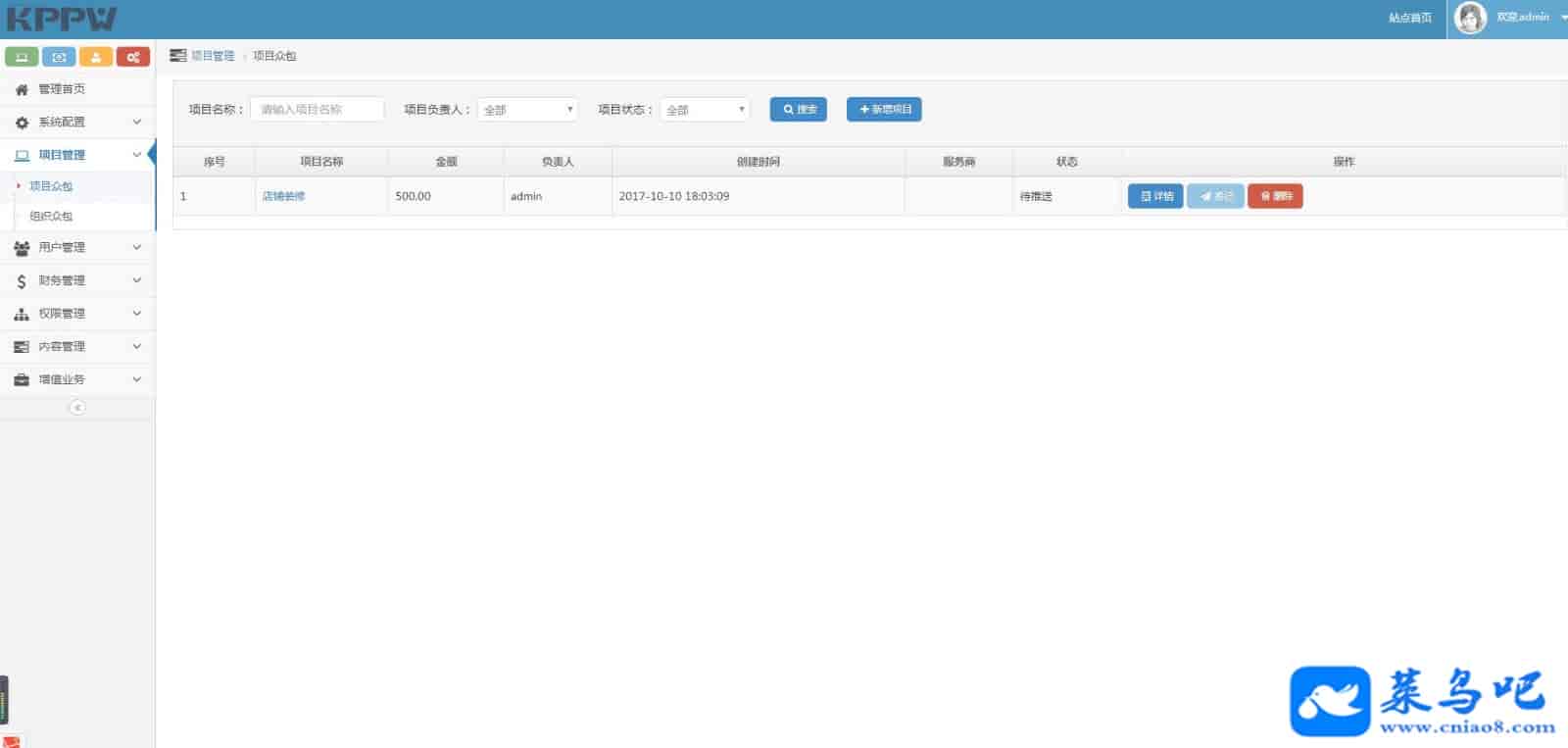Click the admin avatar picture
The height and width of the screenshot is (748, 1568).
[x=1469, y=18]
